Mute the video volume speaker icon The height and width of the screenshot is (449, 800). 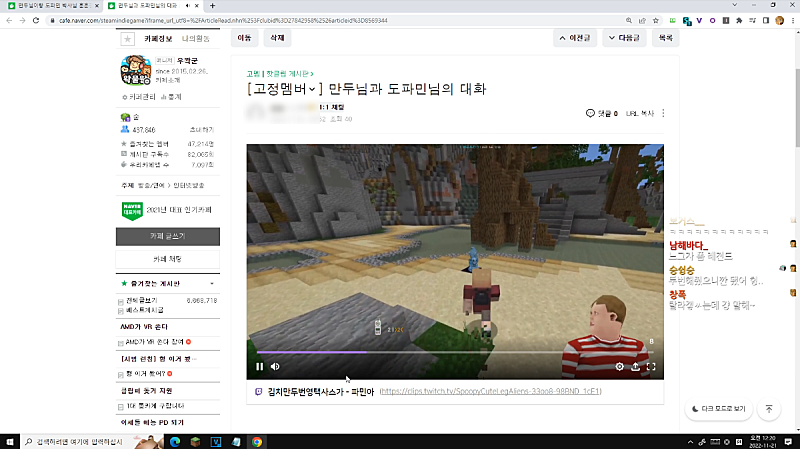click(276, 366)
